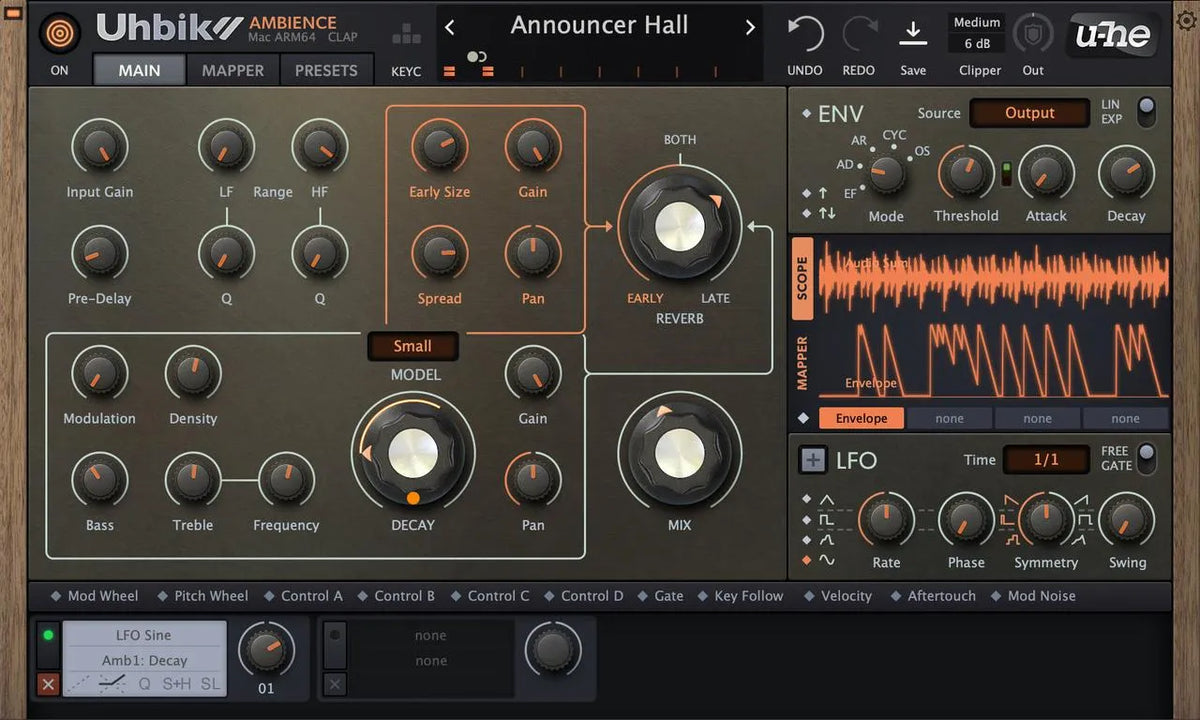Click the plus icon beside LFO
Image resolution: width=1200 pixels, height=720 pixels.
(x=813, y=460)
